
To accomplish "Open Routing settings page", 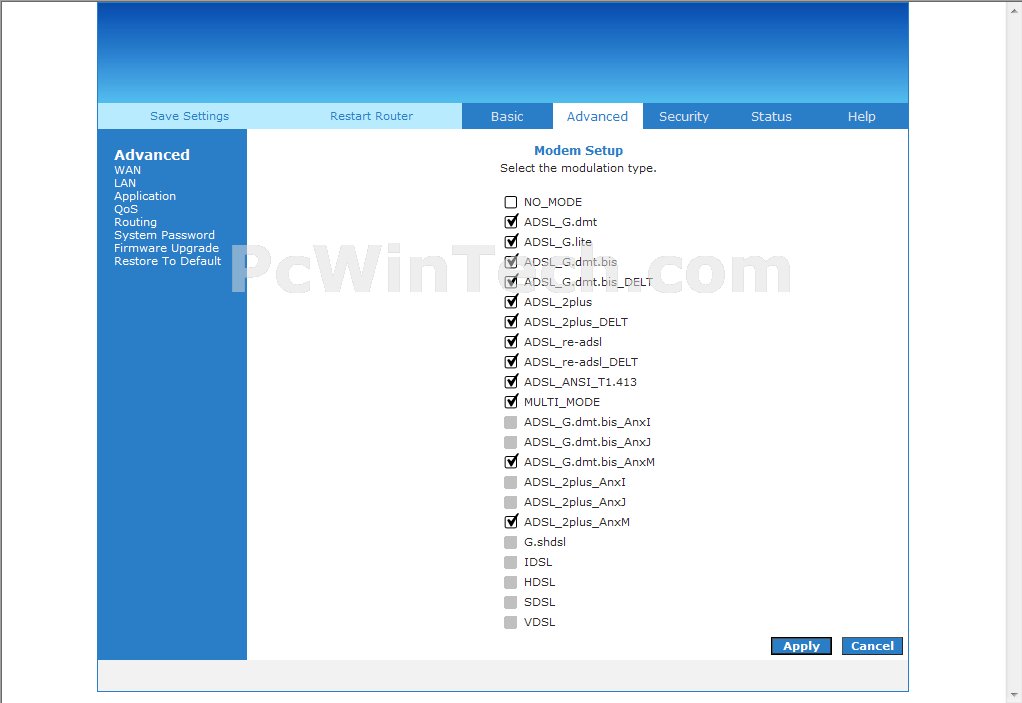I will (x=136, y=222).
